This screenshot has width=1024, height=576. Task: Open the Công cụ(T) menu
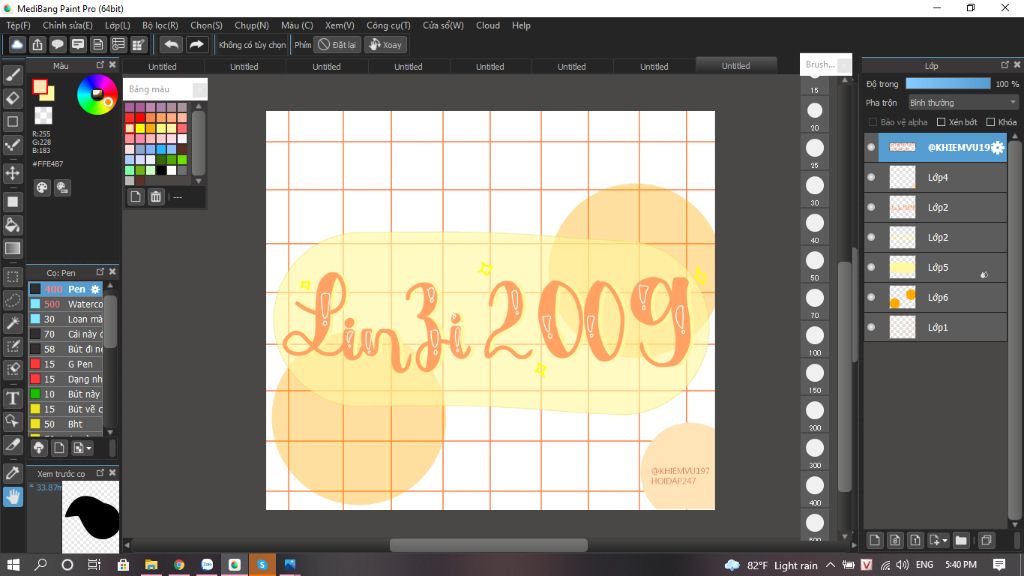click(x=388, y=25)
